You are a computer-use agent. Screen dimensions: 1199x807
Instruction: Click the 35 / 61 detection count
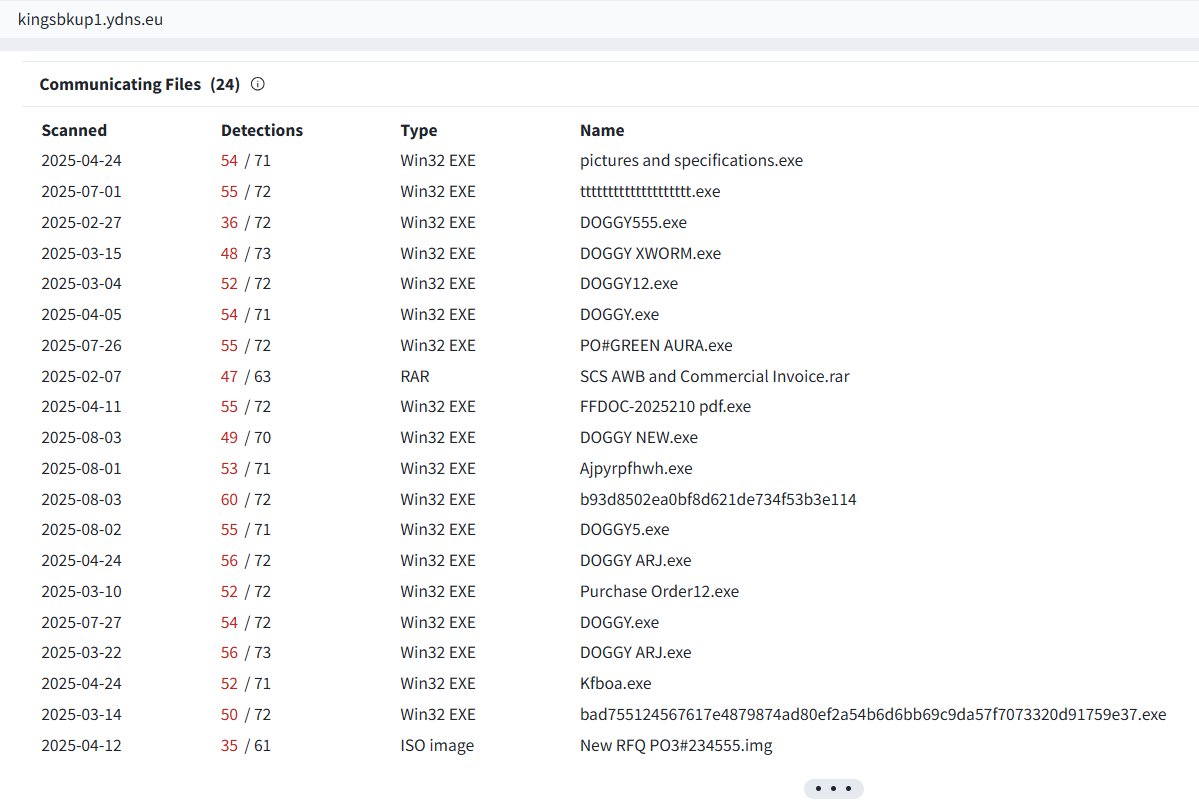245,745
